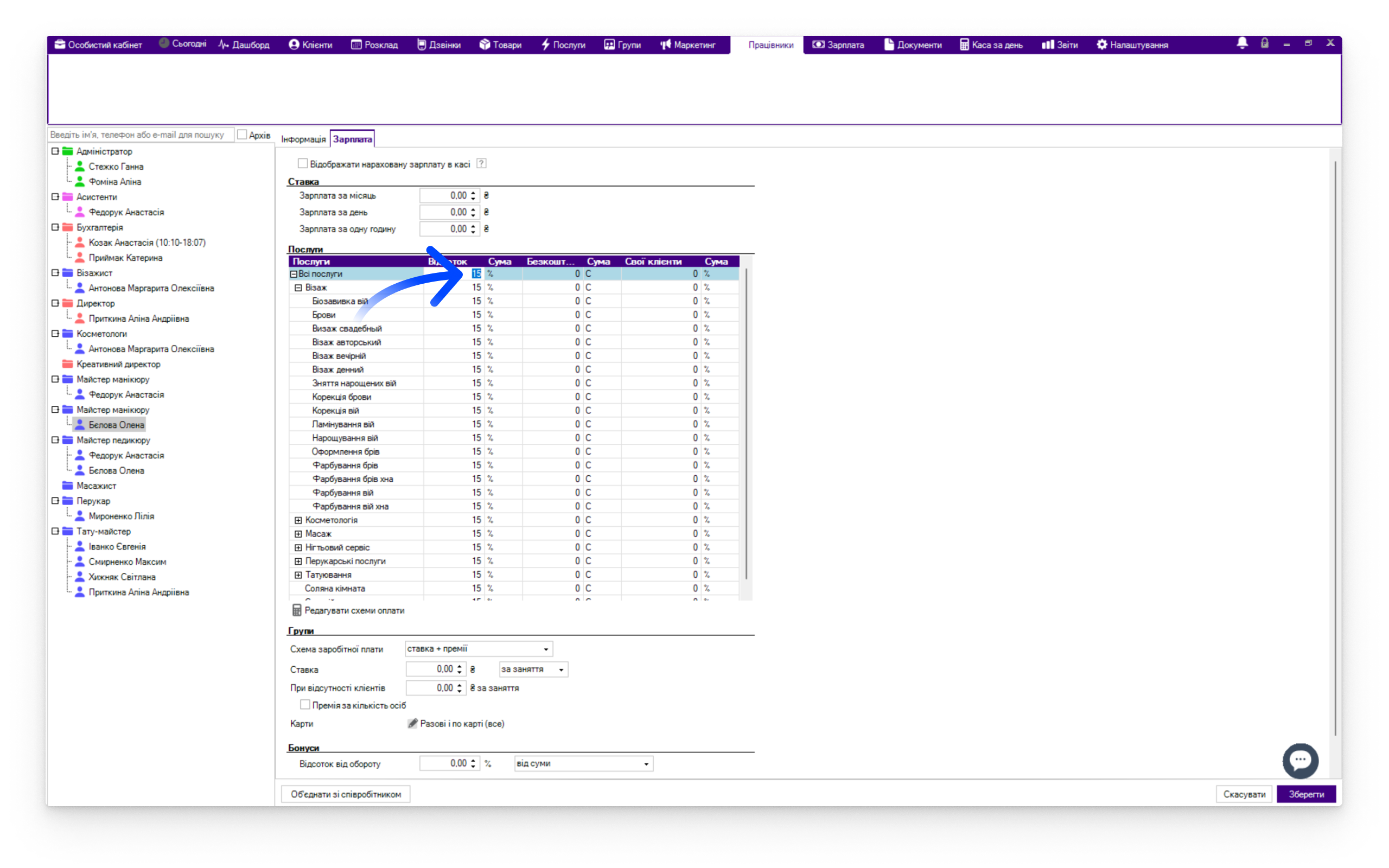Click the Зберегти button
Image resolution: width=1389 pixels, height=868 pixels.
(x=1307, y=794)
